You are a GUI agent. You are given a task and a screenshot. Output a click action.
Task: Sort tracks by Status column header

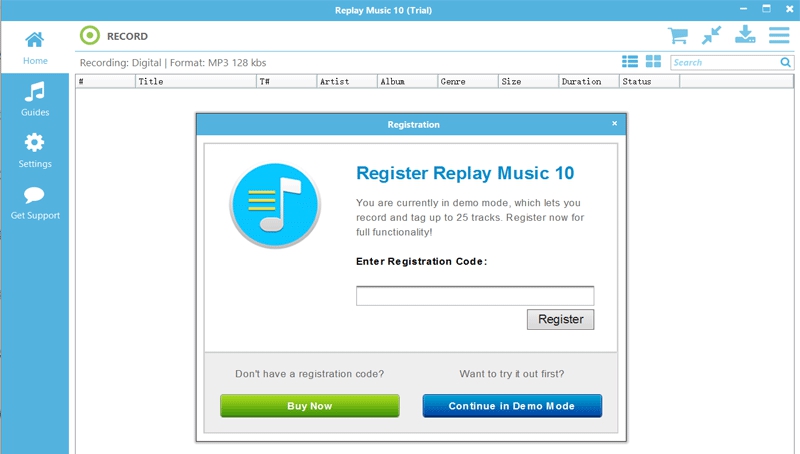click(649, 82)
